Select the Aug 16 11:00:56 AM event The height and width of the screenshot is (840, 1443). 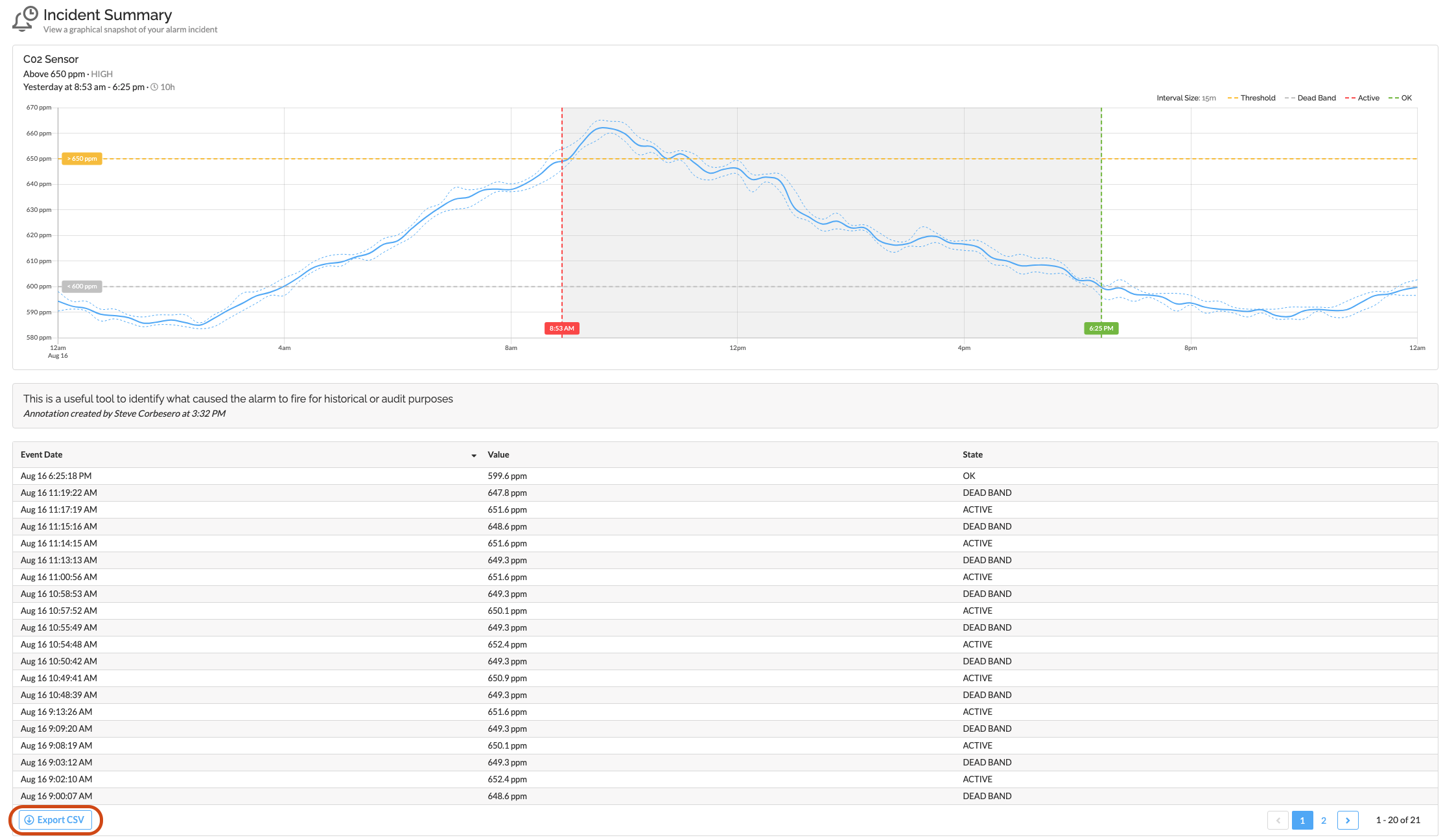[725, 577]
